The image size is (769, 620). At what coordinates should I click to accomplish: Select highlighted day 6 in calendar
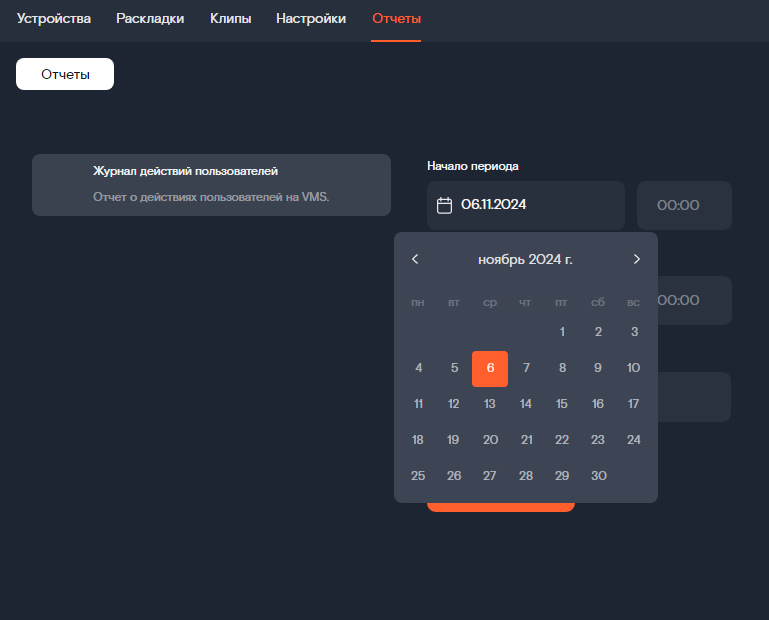click(490, 369)
